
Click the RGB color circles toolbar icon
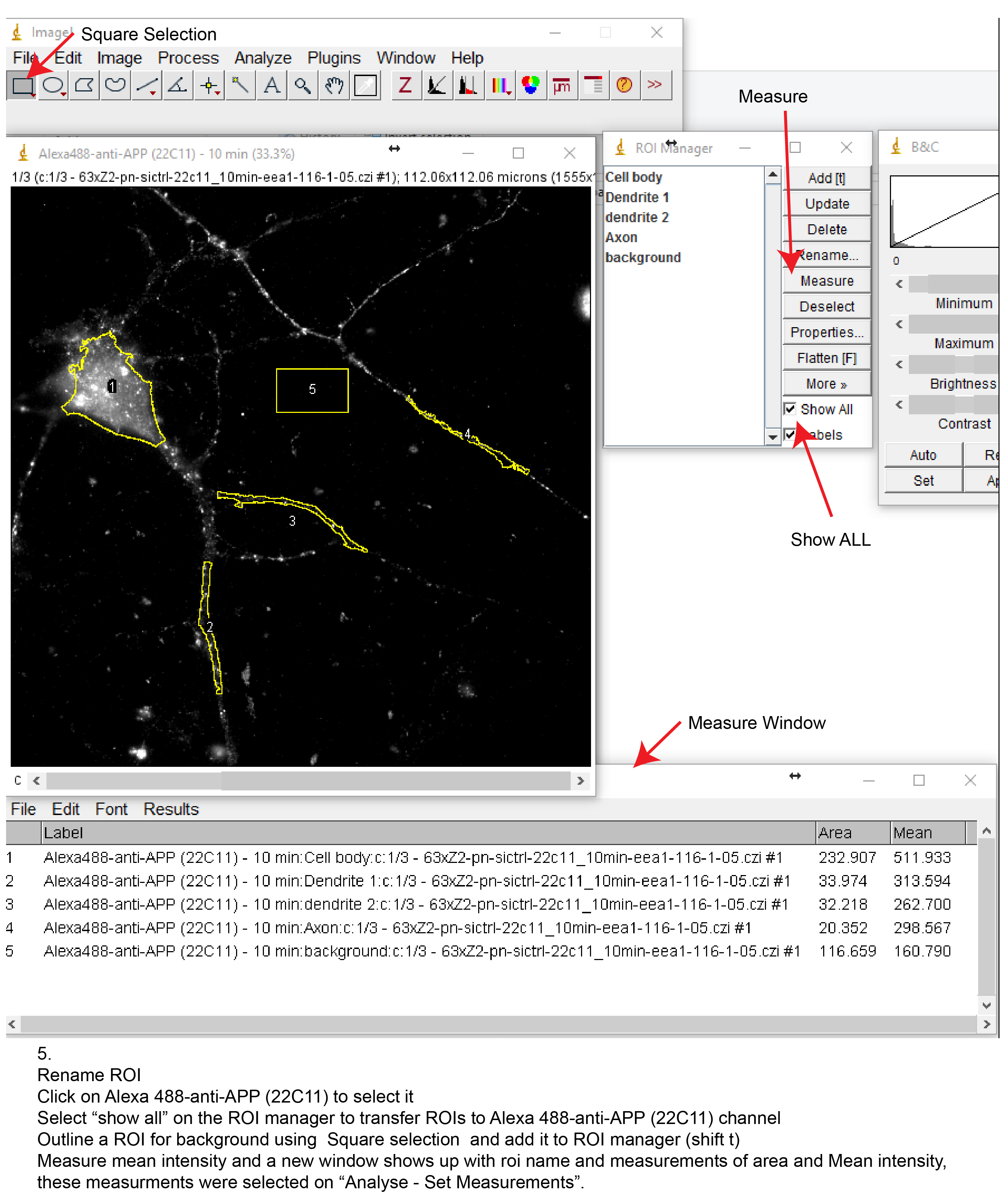(x=531, y=86)
